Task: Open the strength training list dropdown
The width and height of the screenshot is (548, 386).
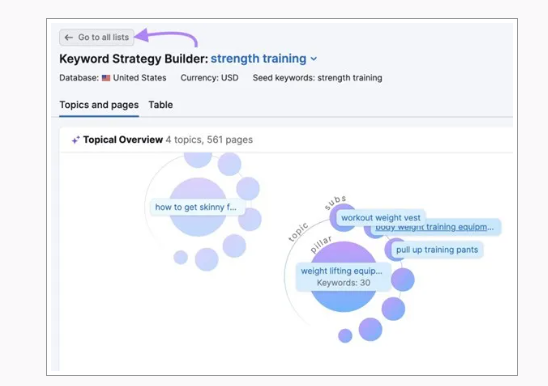Action: (264, 59)
